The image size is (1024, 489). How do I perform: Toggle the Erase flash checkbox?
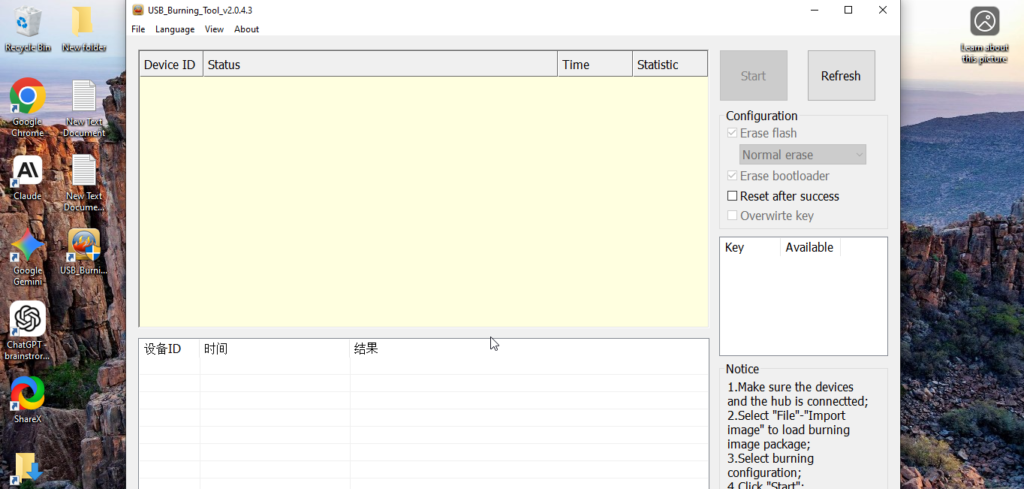tap(732, 133)
